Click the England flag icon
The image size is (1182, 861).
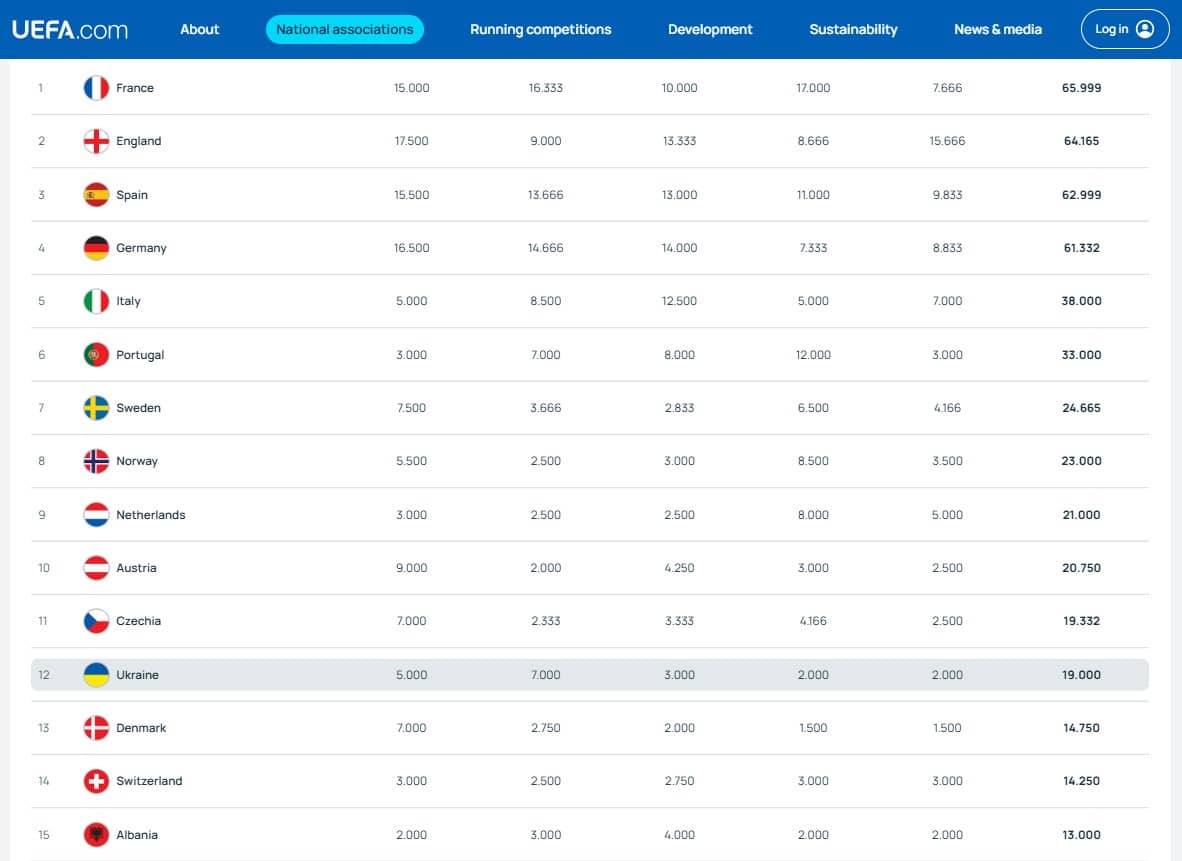[x=96, y=141]
